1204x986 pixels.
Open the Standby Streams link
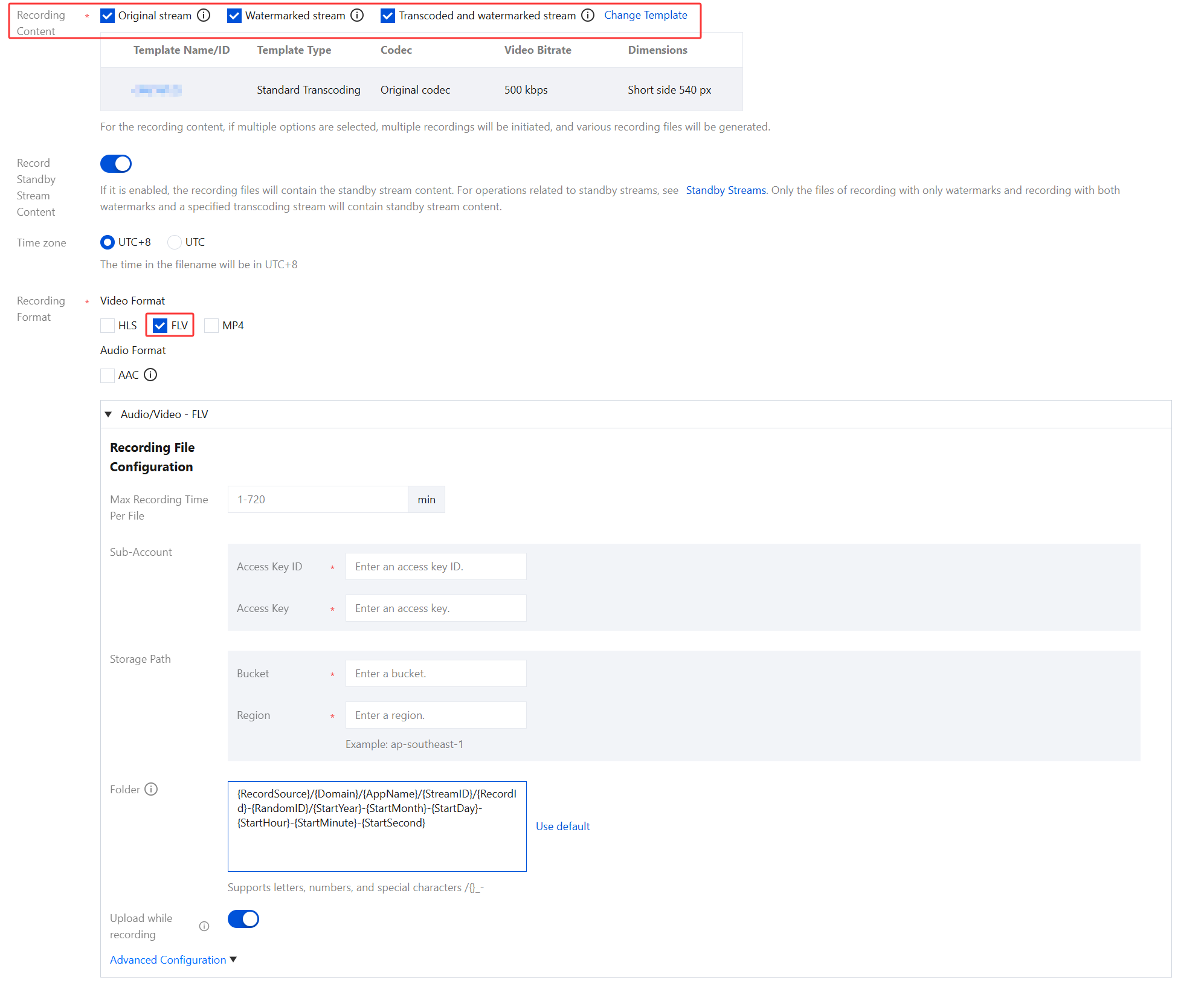point(726,190)
